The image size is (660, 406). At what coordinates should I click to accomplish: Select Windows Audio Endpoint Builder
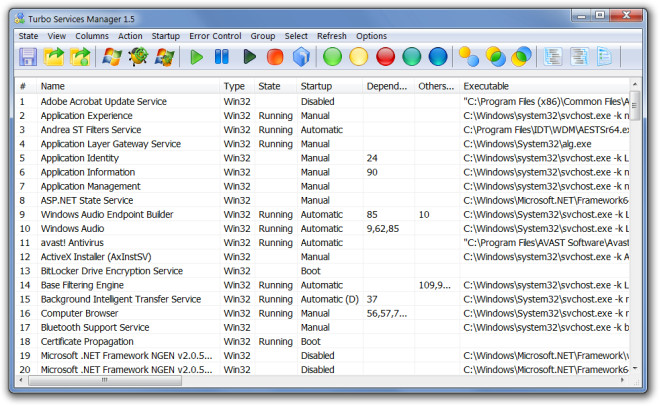click(322, 215)
